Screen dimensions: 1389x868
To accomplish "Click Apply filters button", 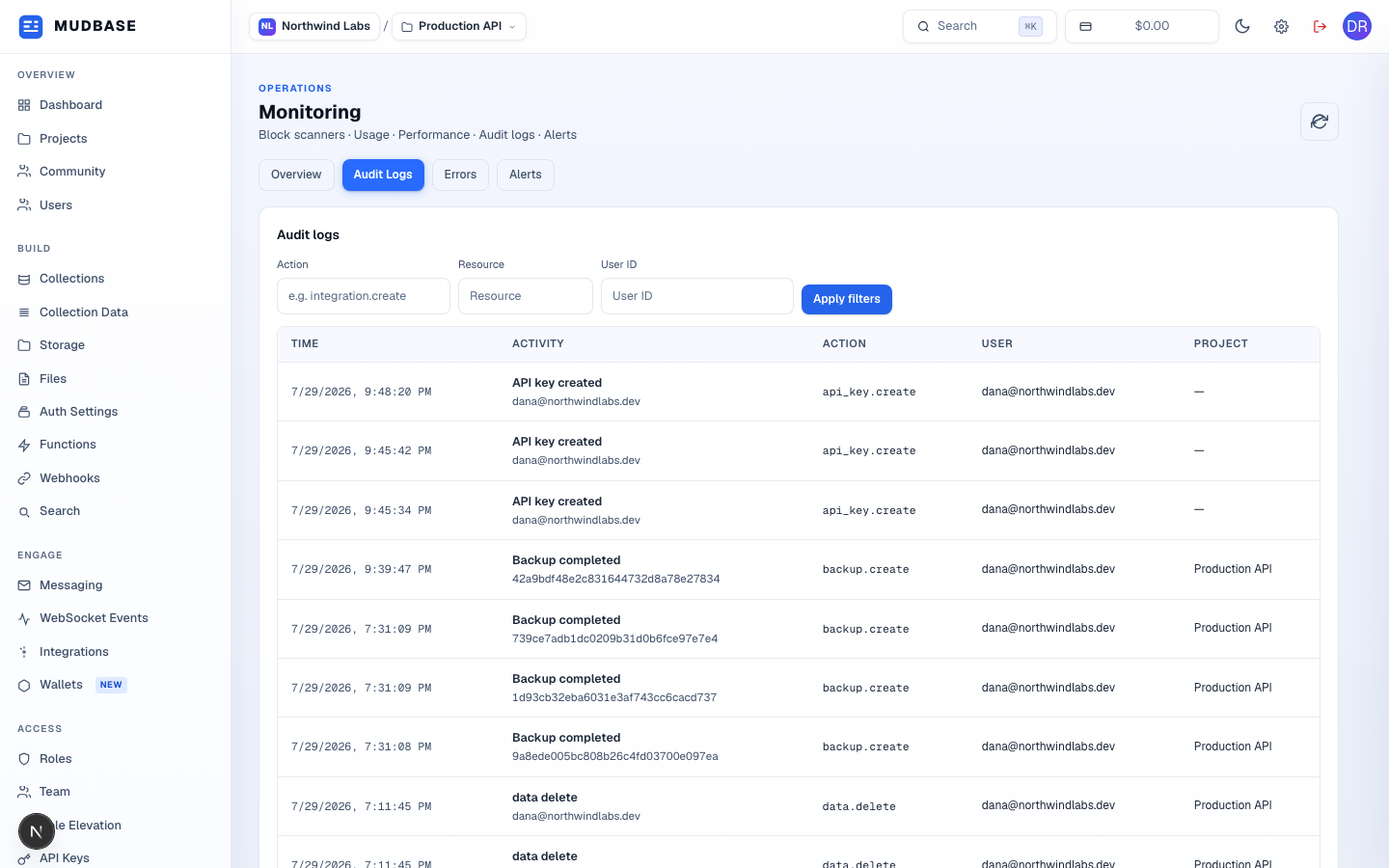I will tap(847, 299).
